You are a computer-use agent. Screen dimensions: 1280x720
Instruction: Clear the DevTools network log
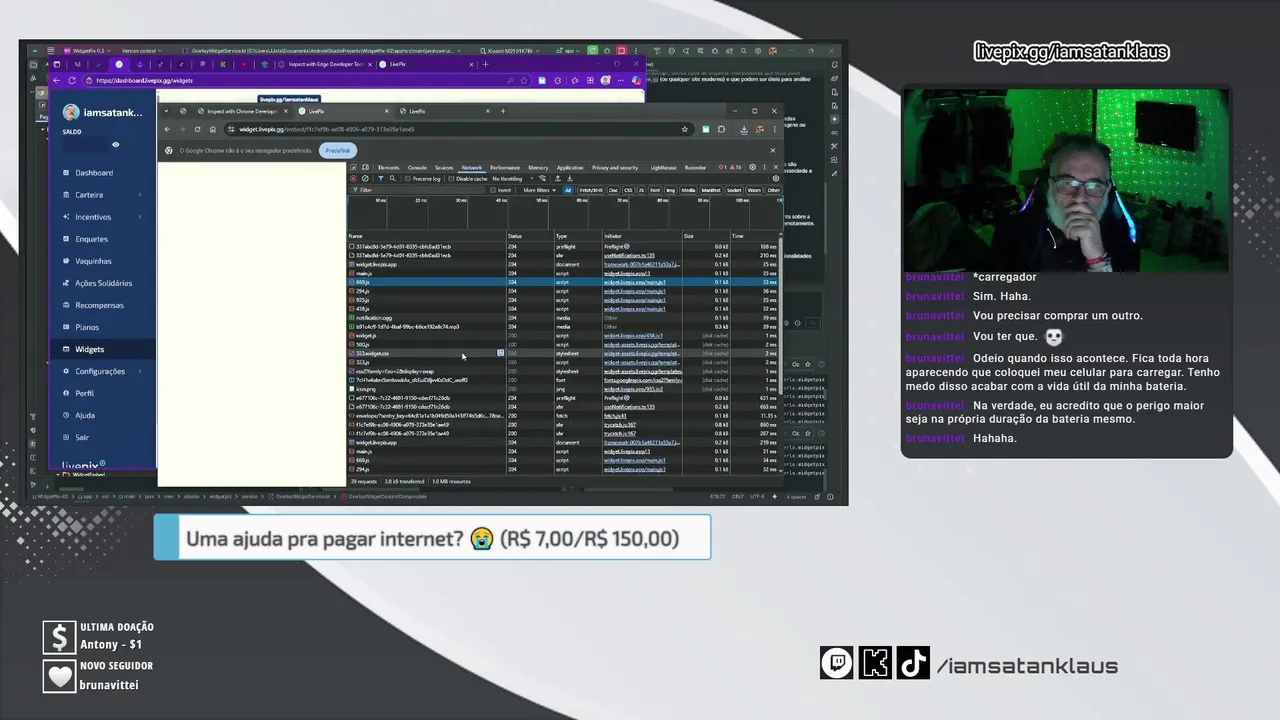(x=365, y=179)
